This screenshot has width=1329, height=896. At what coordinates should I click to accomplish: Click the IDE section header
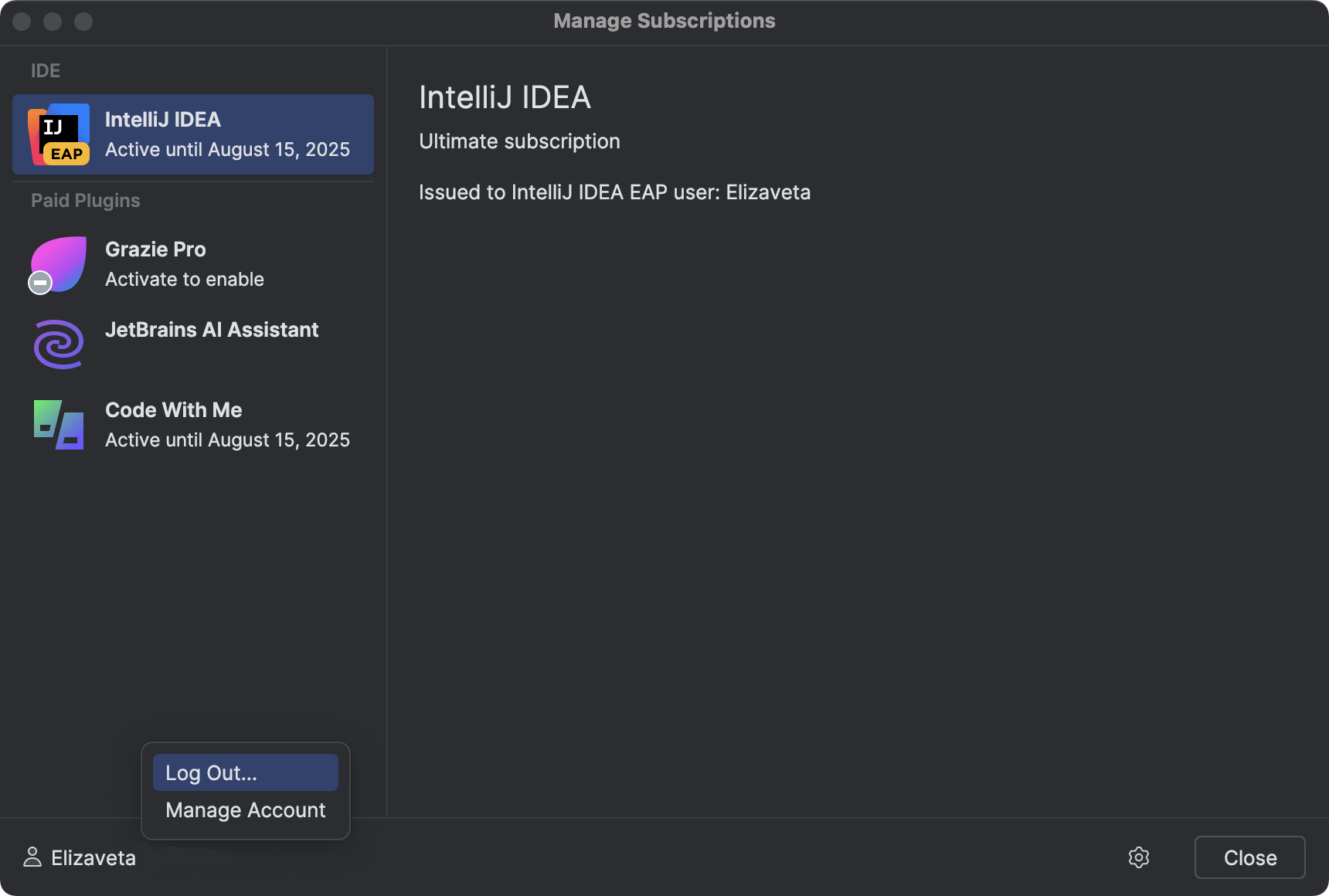(x=46, y=70)
